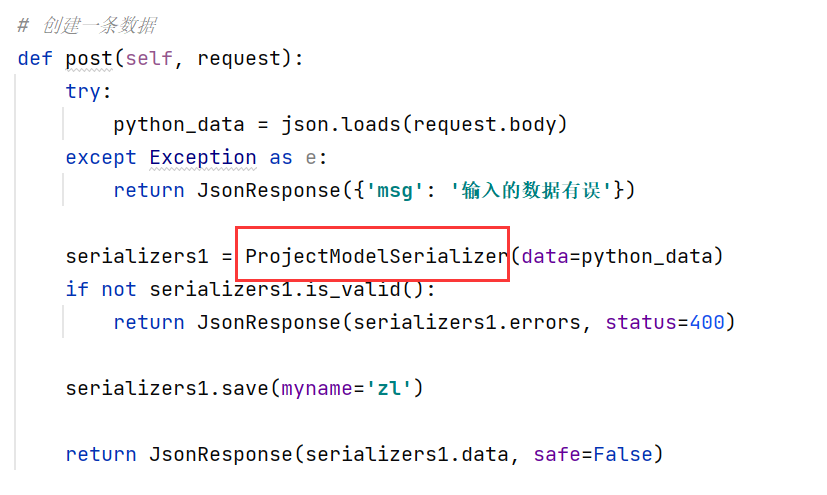This screenshot has width=827, height=495.
Task: Click request.body argument
Action: (484, 124)
